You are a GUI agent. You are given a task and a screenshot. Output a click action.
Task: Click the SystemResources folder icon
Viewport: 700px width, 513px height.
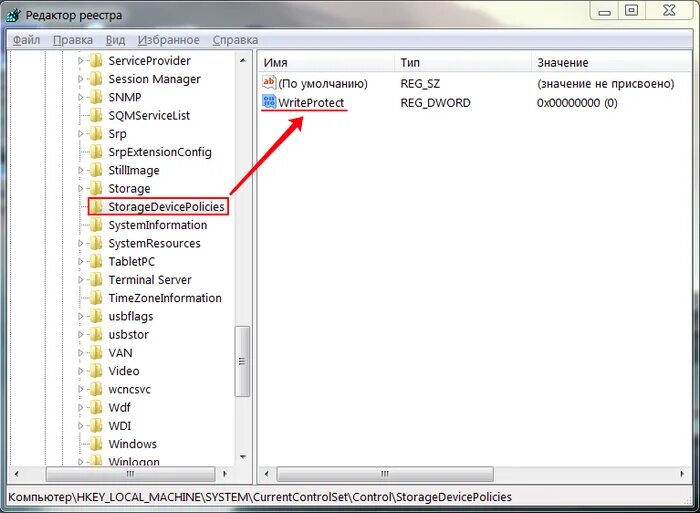96,243
